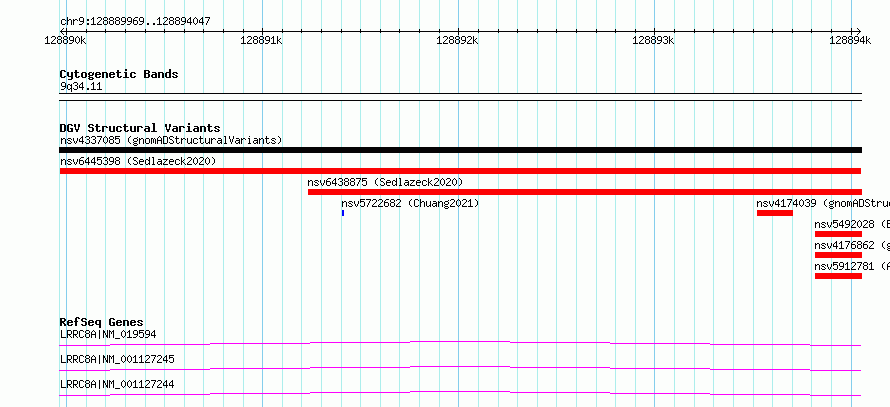Select the magenta LRRC8A|NM_019594 gene line
Screen dimensions: 890x407
[460, 343]
